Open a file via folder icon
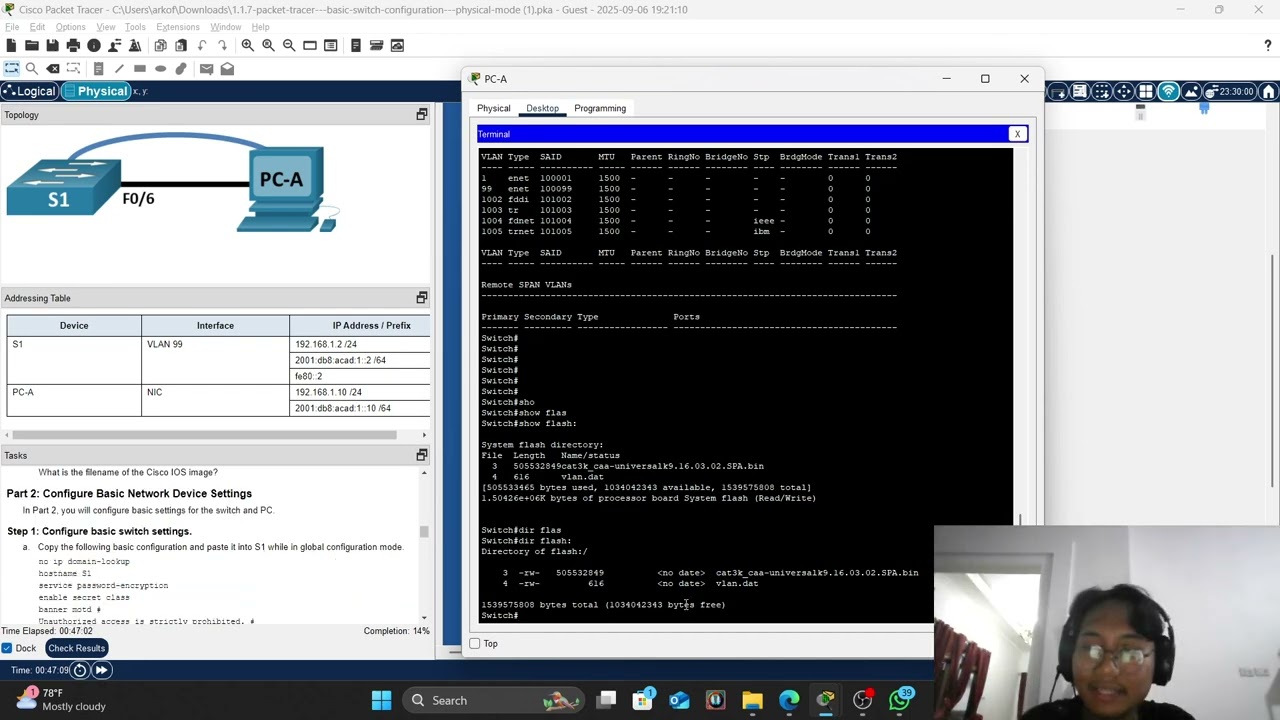 (x=32, y=45)
